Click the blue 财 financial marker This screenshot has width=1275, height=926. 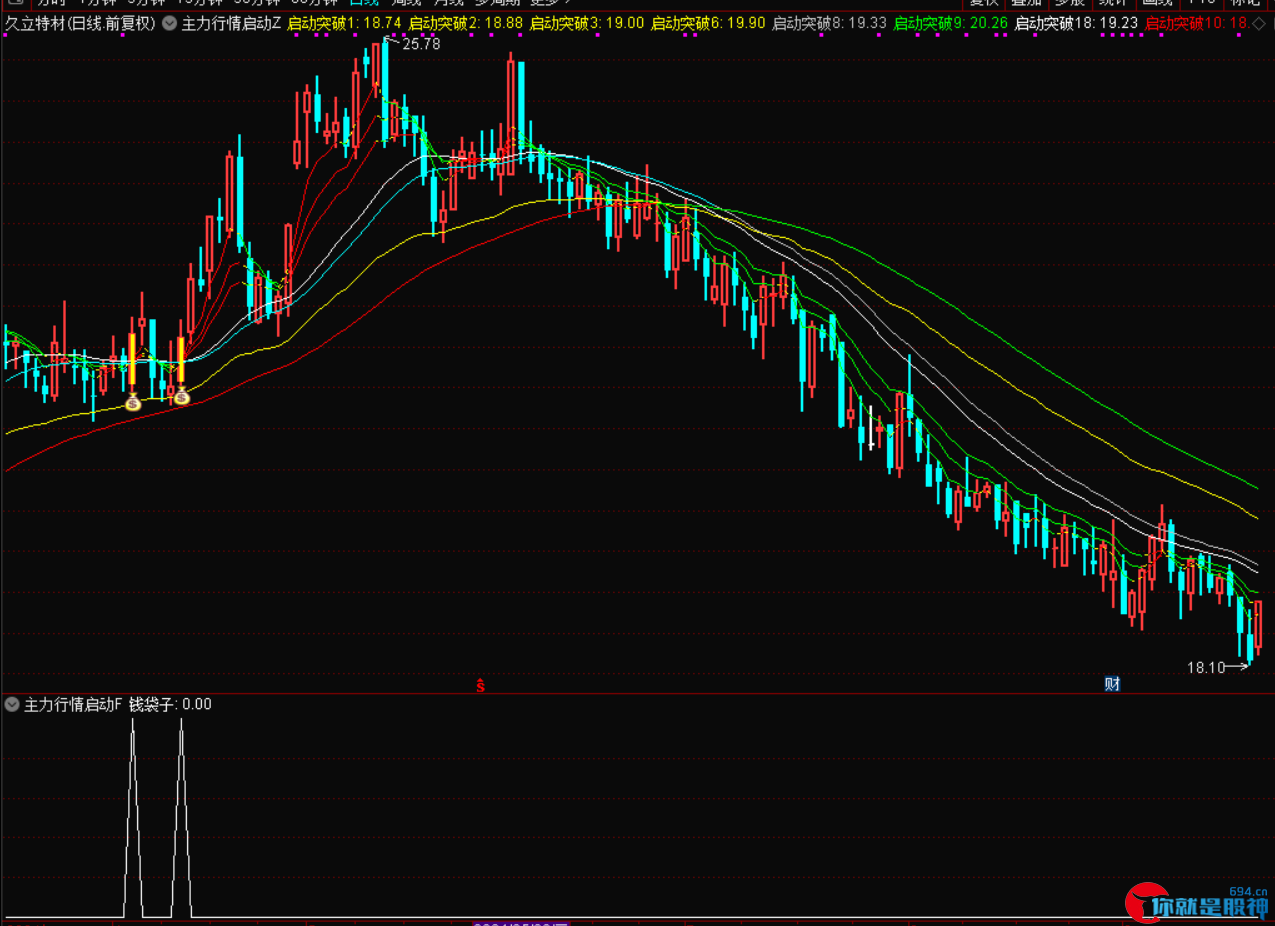click(x=1112, y=684)
